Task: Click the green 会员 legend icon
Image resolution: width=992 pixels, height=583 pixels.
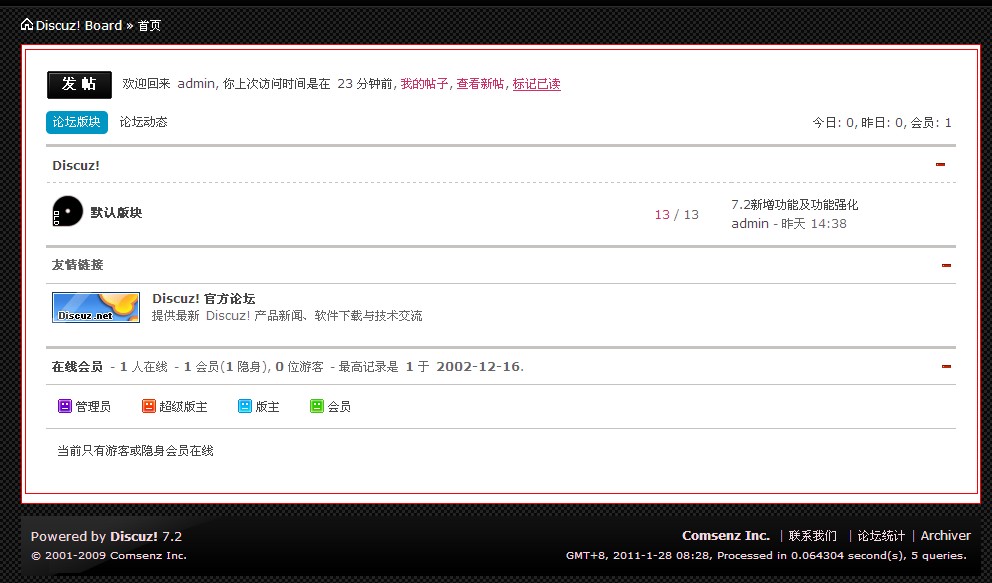Action: pos(317,406)
